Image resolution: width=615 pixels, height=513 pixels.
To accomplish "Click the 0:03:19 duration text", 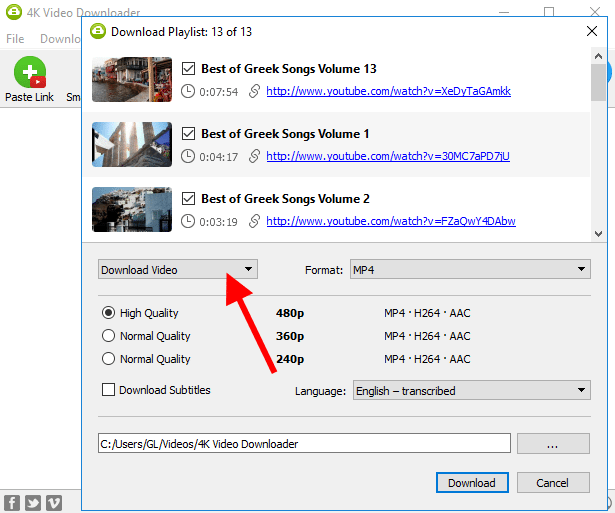I will (x=218, y=222).
